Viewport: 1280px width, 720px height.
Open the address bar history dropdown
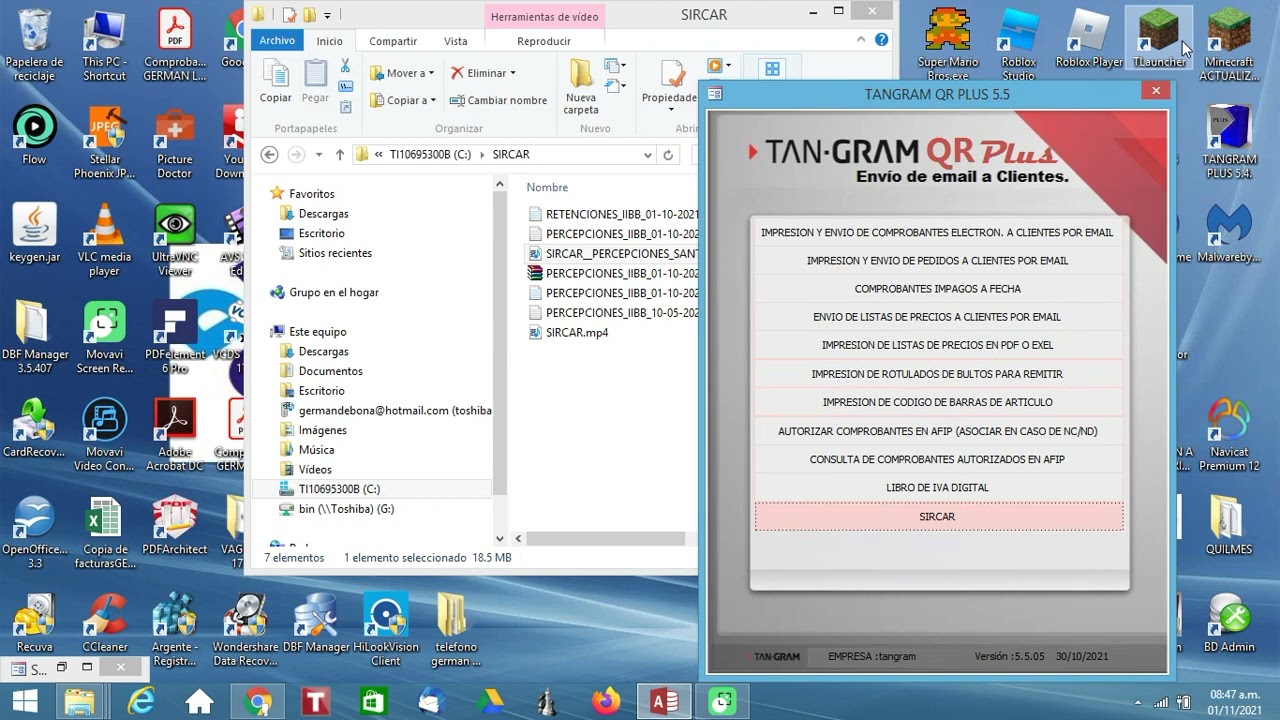648,155
